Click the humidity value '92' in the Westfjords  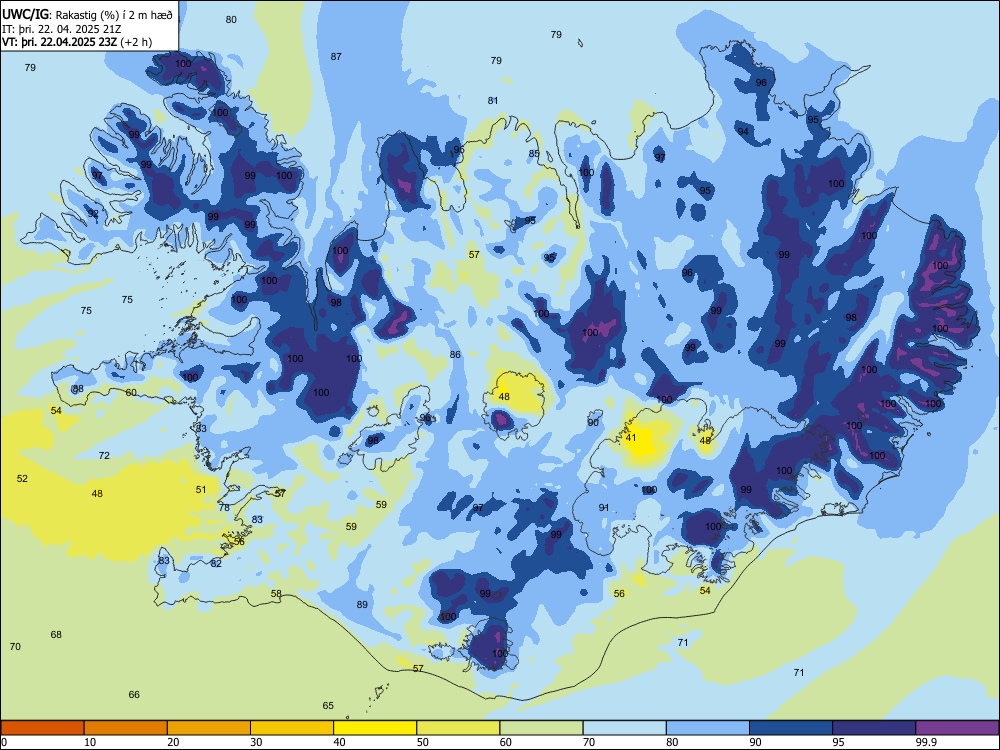point(93,214)
